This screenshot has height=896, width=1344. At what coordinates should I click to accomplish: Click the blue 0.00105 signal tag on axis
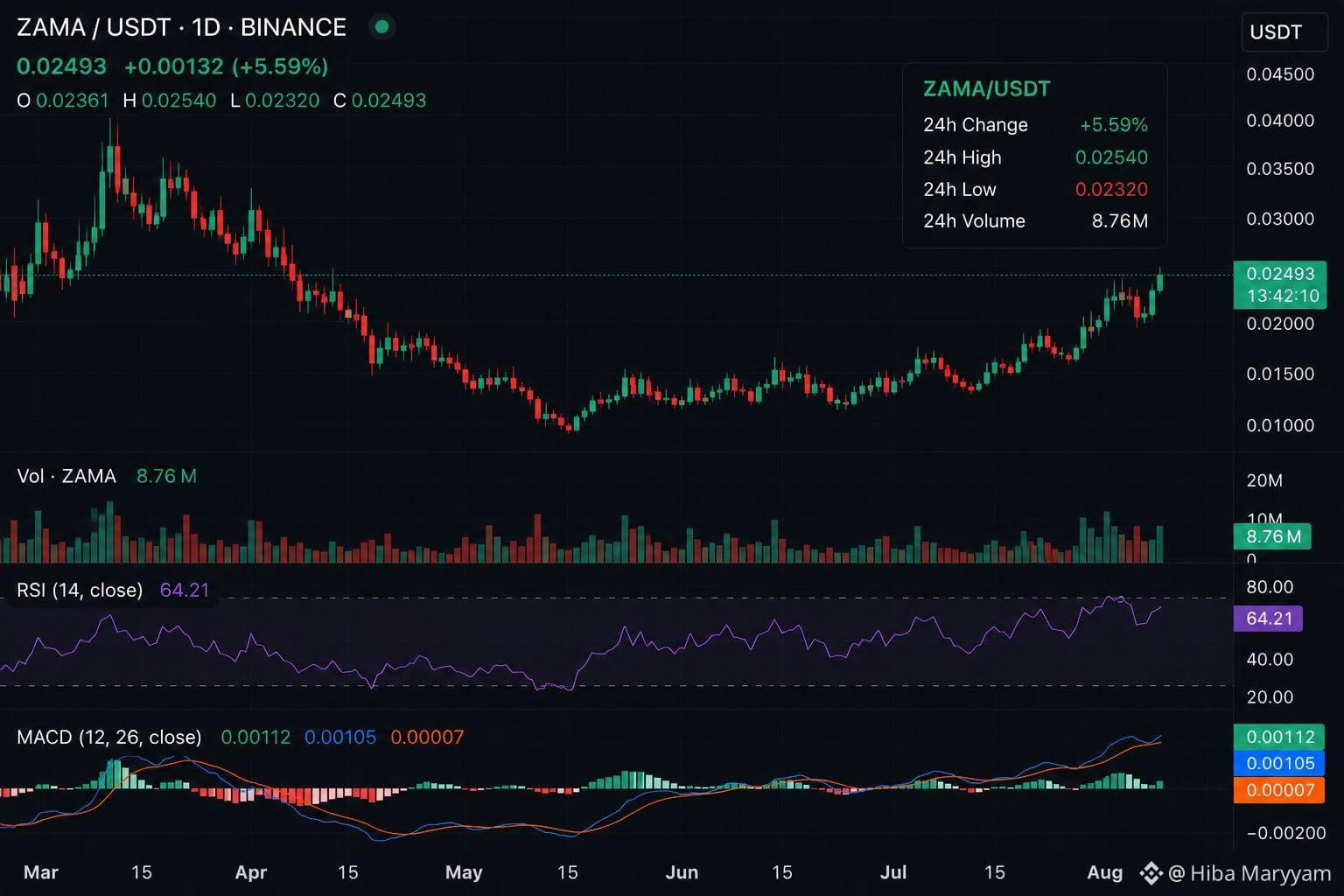[1279, 764]
